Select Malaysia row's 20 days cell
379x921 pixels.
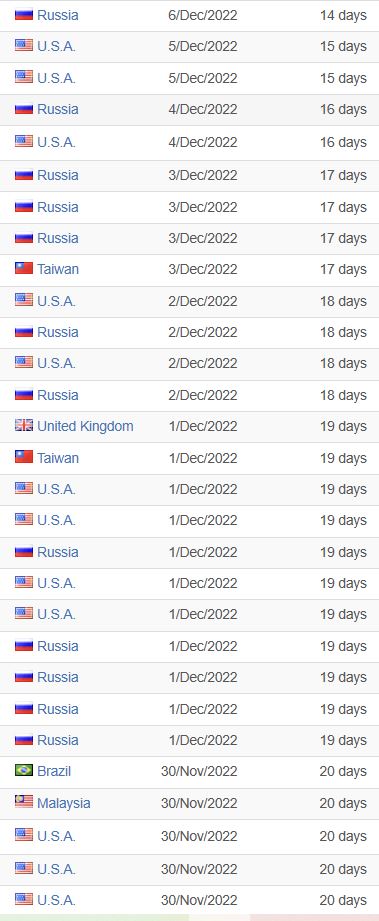[343, 803]
